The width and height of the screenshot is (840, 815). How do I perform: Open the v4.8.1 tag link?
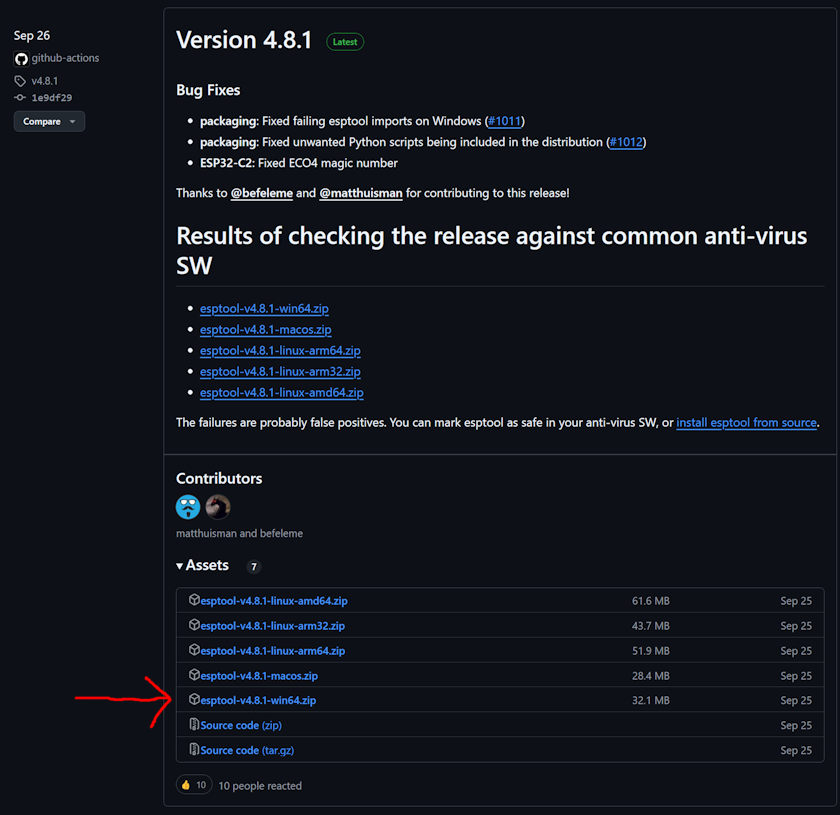tap(45, 81)
